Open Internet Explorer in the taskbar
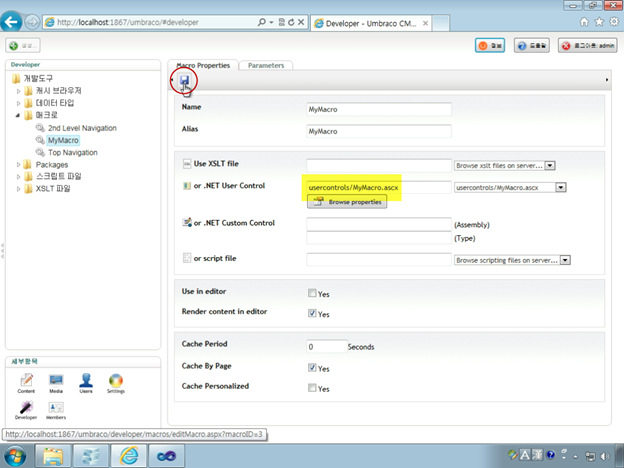This screenshot has height=468, width=624. click(x=129, y=456)
